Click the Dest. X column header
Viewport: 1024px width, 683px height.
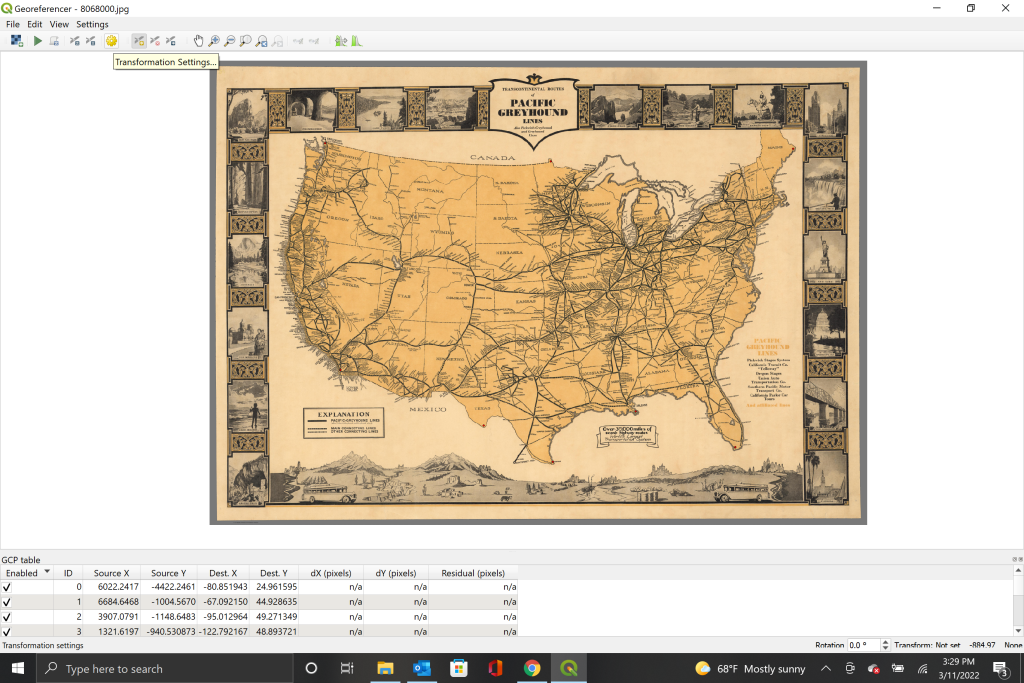222,573
